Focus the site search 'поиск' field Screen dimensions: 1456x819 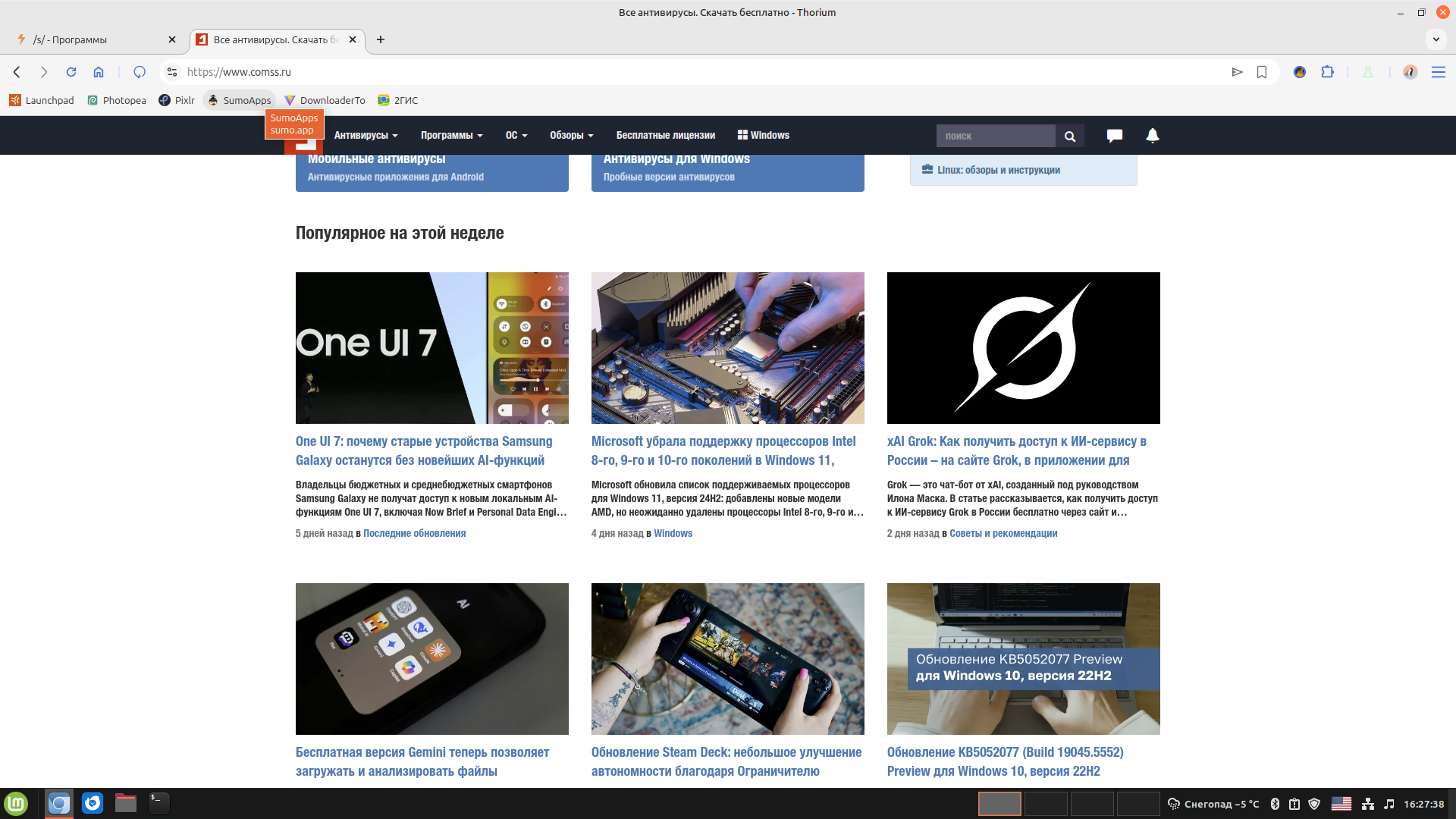[x=996, y=136]
